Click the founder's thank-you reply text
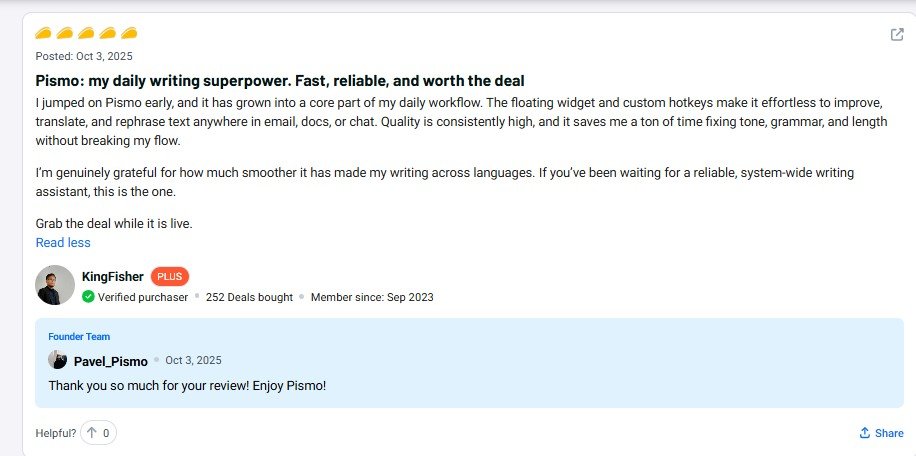Screen dimensions: 916x456 point(187,385)
